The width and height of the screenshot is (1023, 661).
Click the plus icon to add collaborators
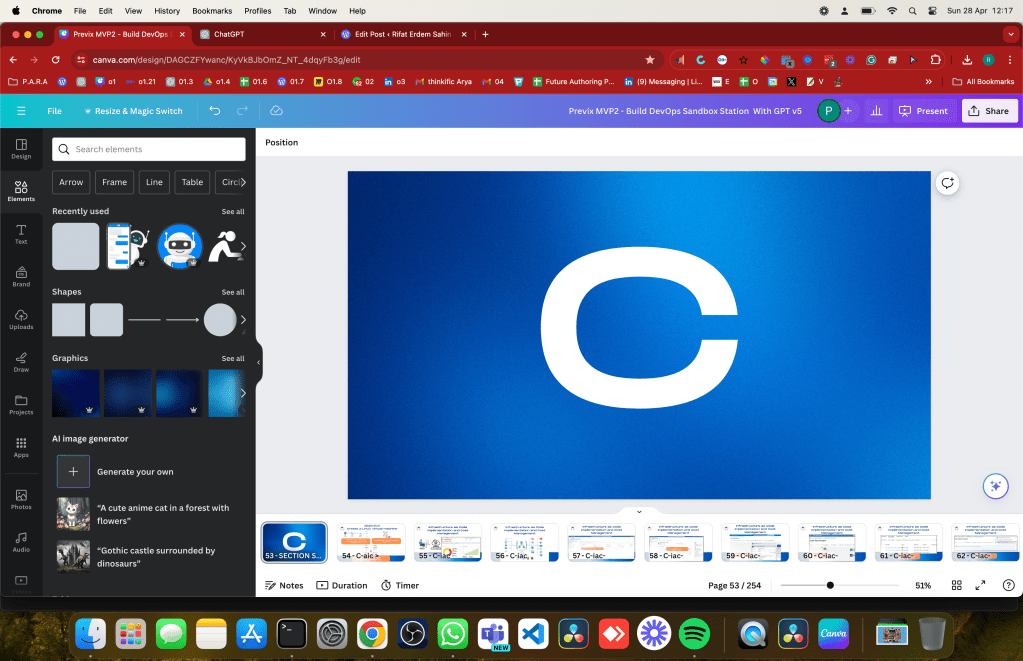[x=848, y=111]
